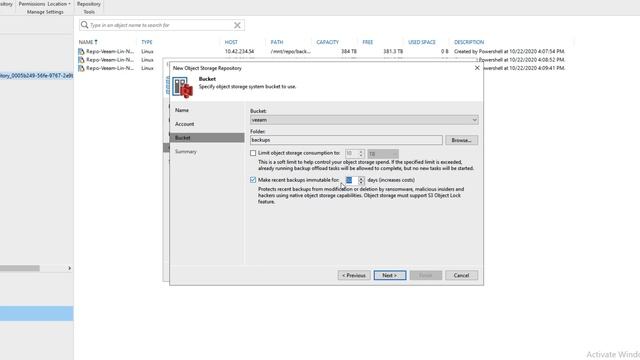
Task: Sort by USED SPACE column header
Action: (422, 42)
